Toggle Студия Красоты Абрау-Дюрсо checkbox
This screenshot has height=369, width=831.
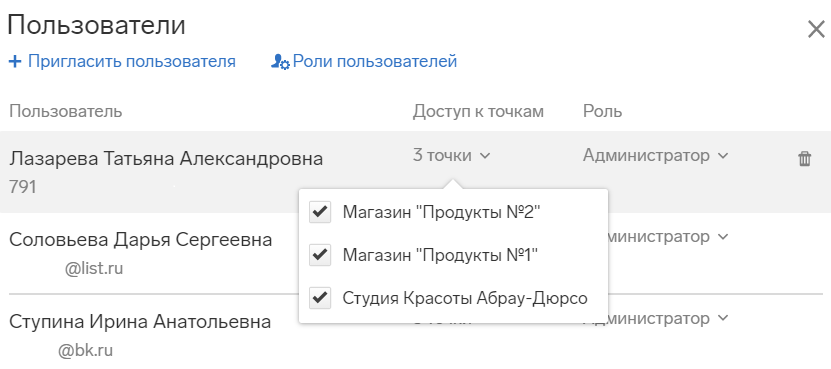320,298
